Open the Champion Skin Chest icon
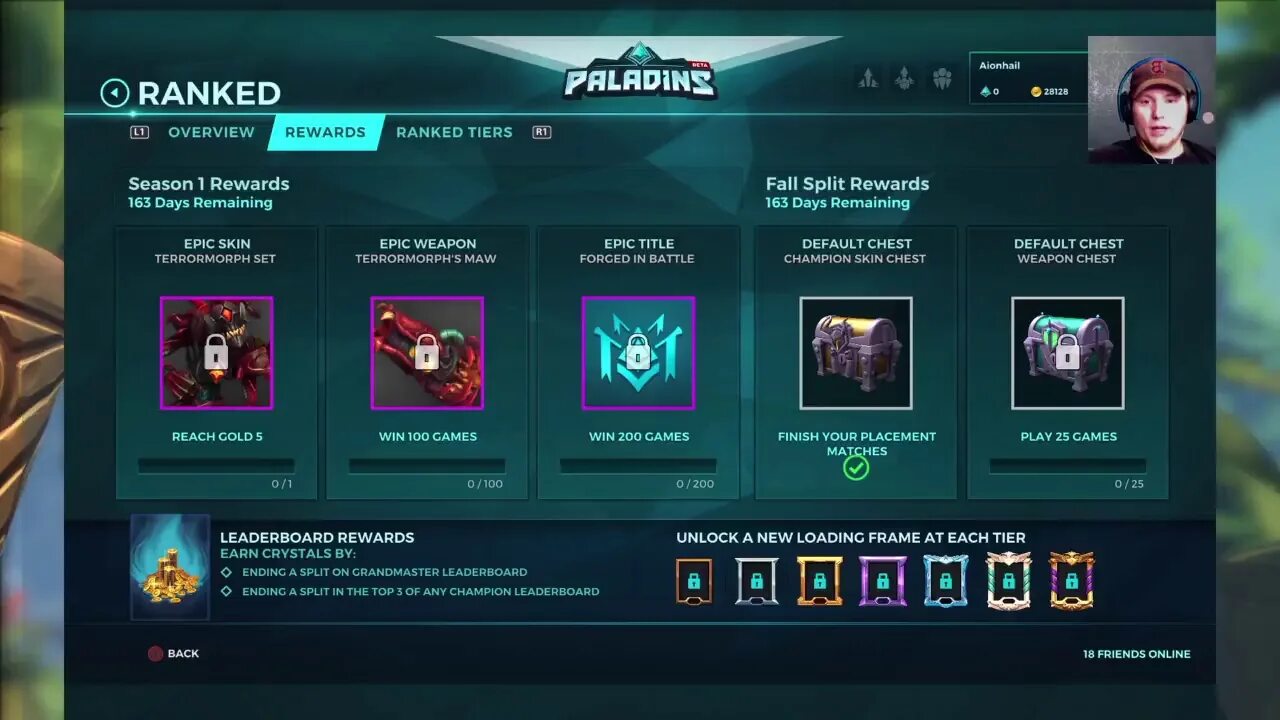 (856, 353)
